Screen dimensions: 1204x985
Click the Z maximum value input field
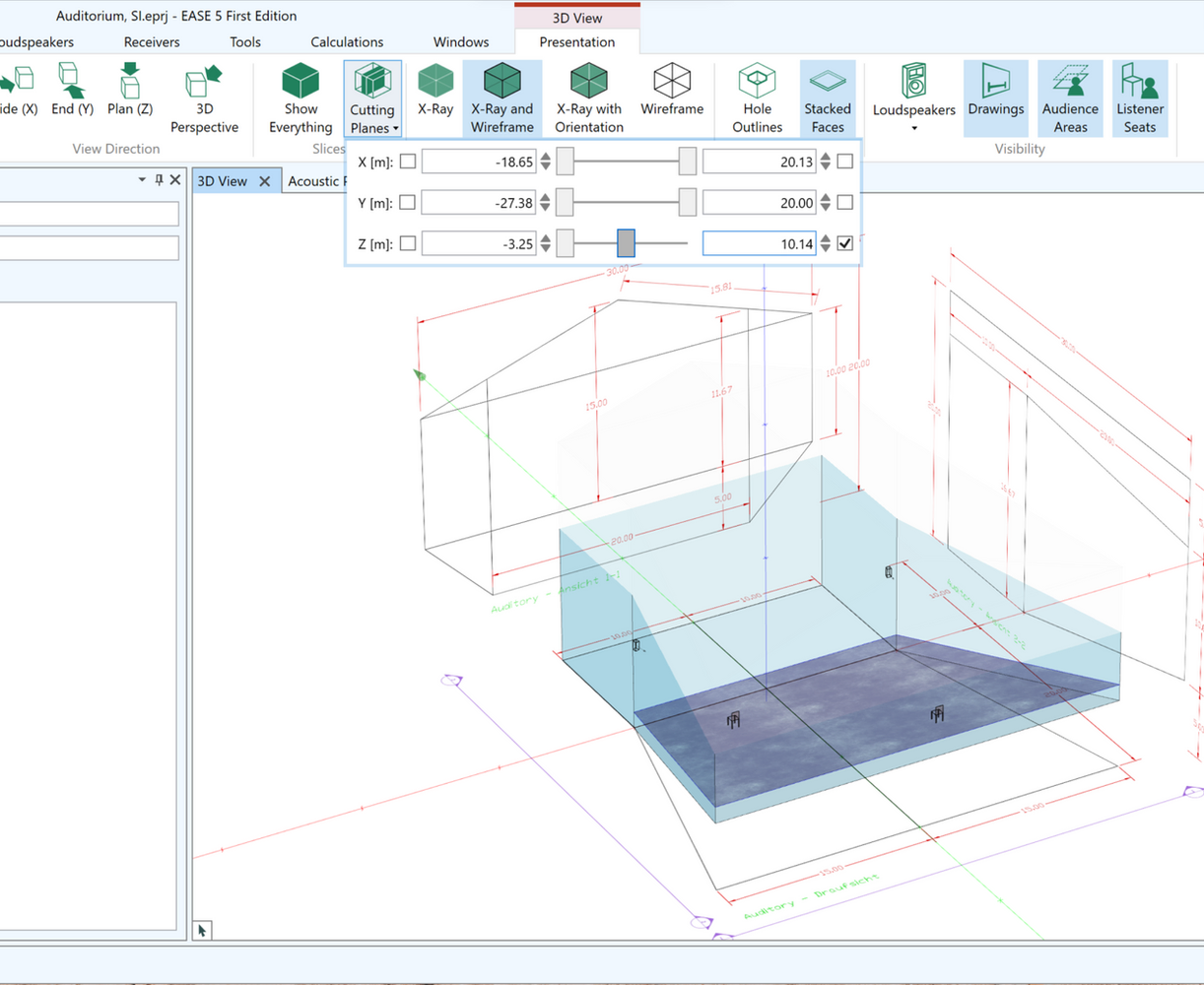pos(758,243)
